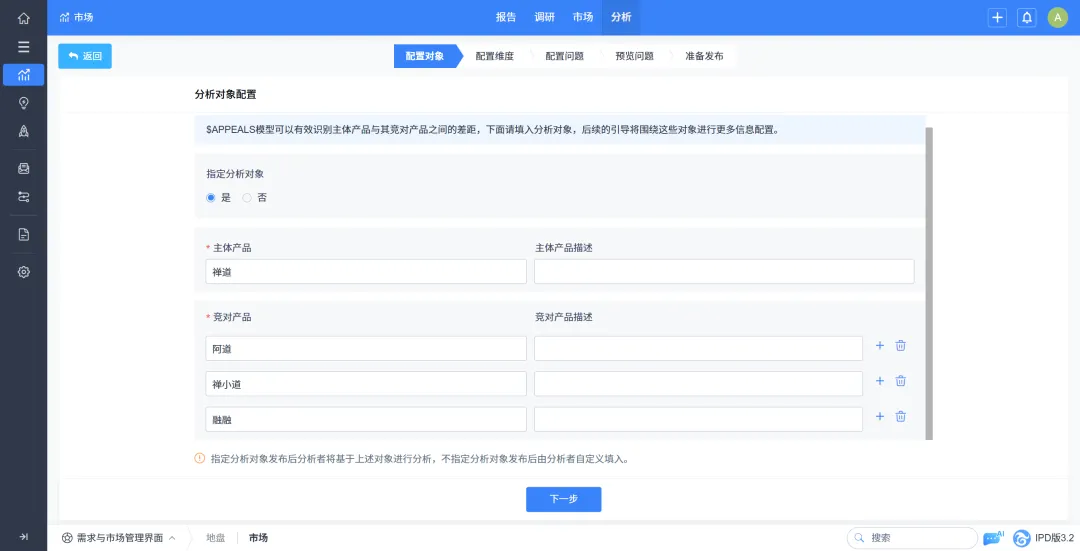
Task: Focus the competitor field containing 融融
Action: [x=366, y=419]
